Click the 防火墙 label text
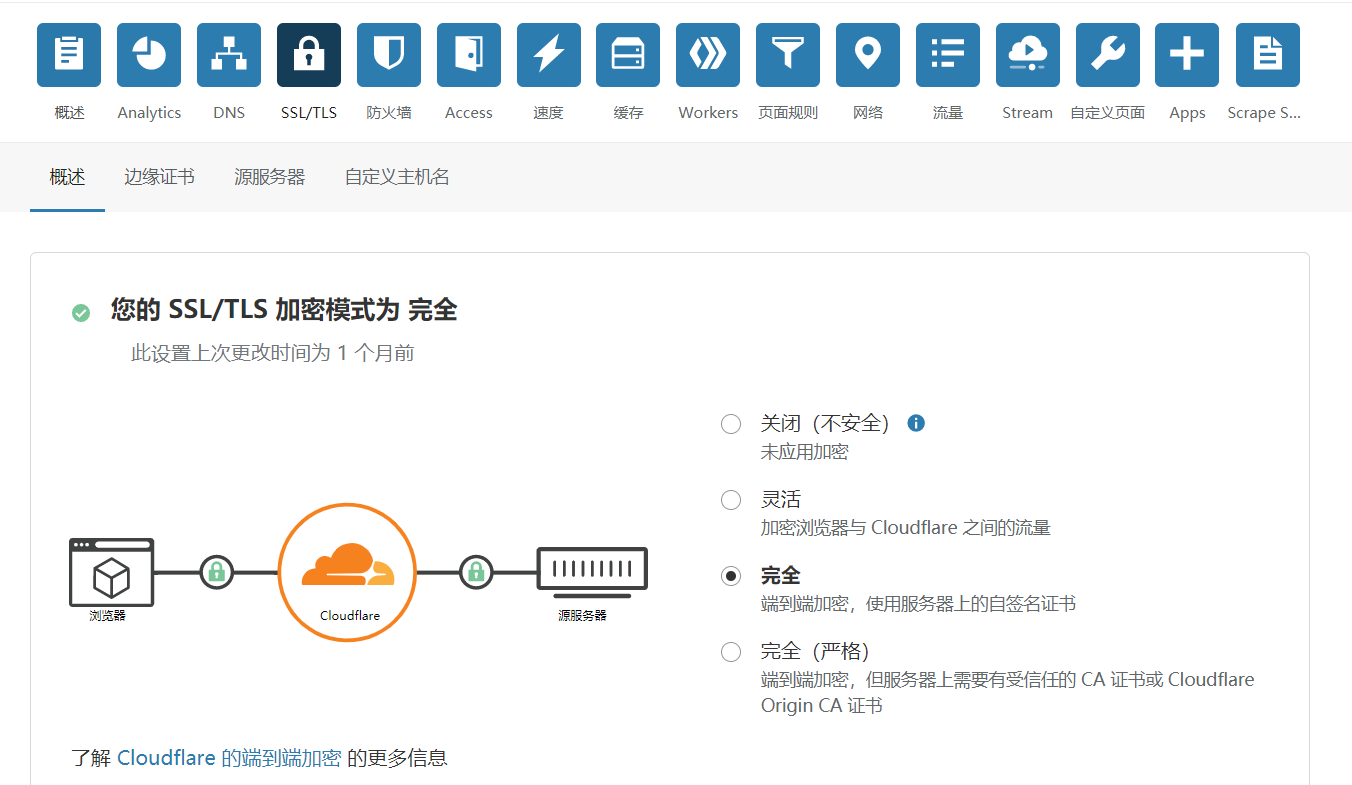 [389, 113]
